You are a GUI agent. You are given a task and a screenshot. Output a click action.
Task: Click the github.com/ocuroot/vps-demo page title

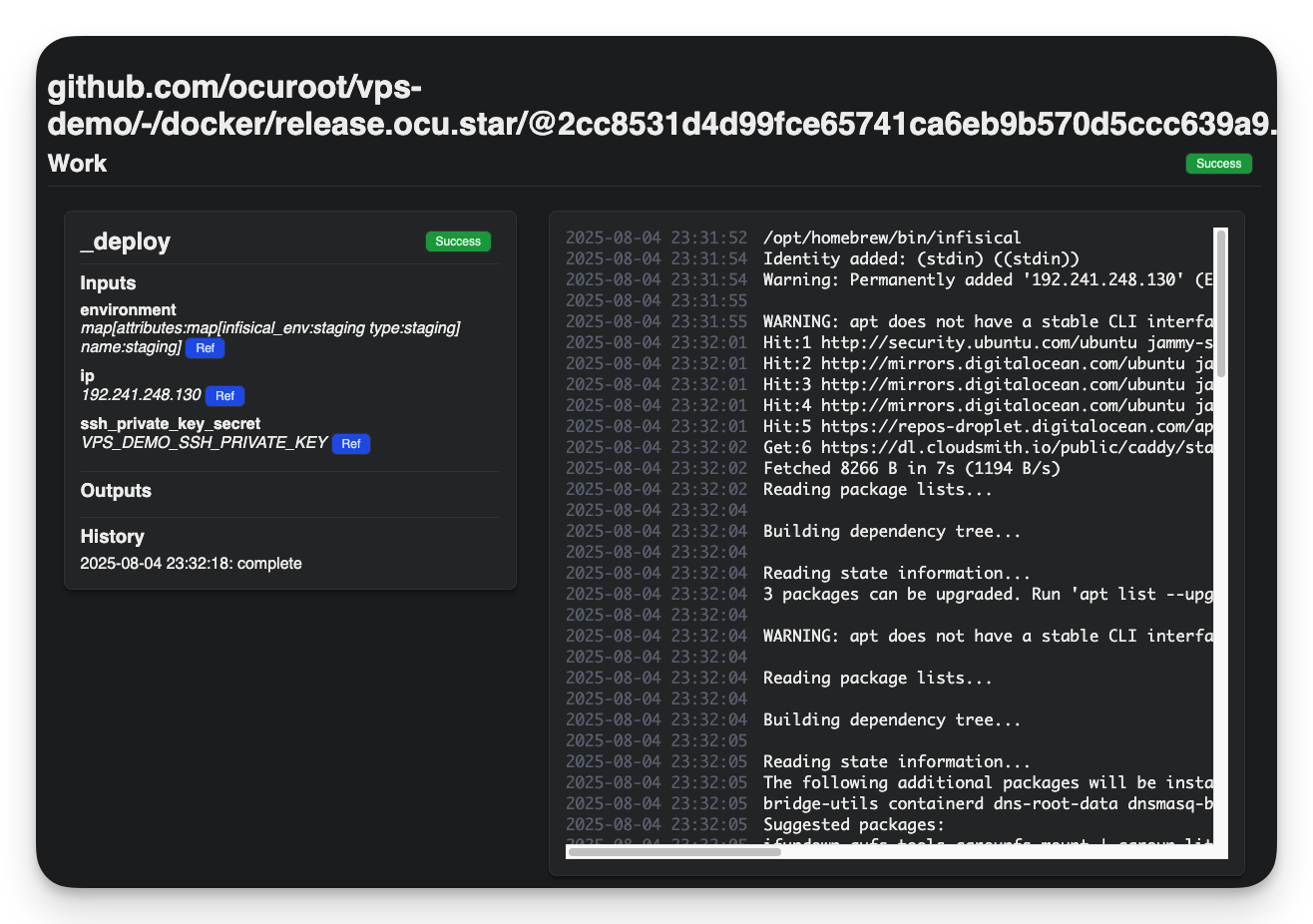pyautogui.click(x=661, y=105)
